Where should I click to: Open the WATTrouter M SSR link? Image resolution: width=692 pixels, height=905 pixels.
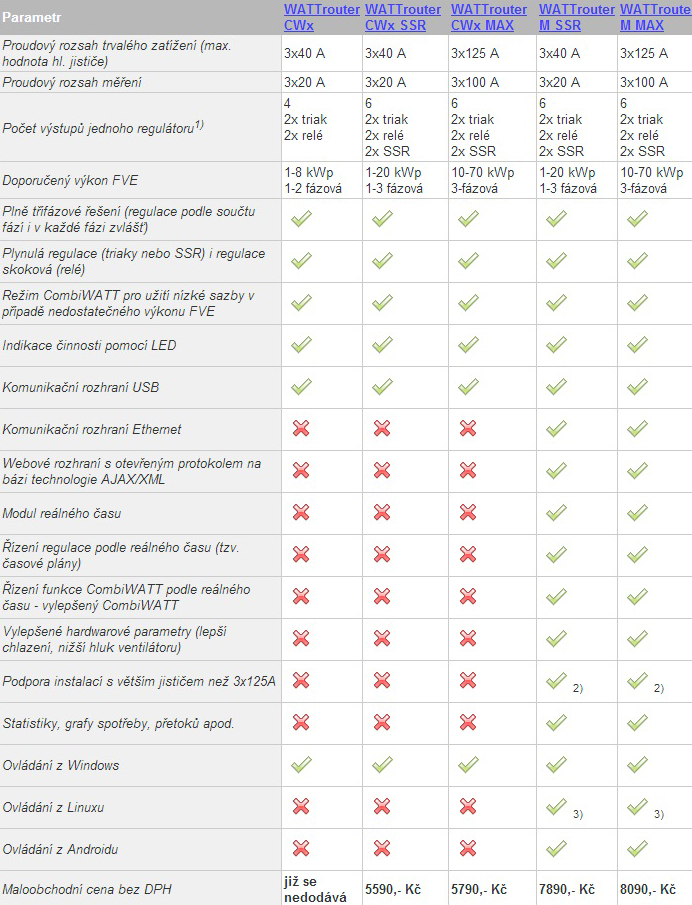click(577, 17)
